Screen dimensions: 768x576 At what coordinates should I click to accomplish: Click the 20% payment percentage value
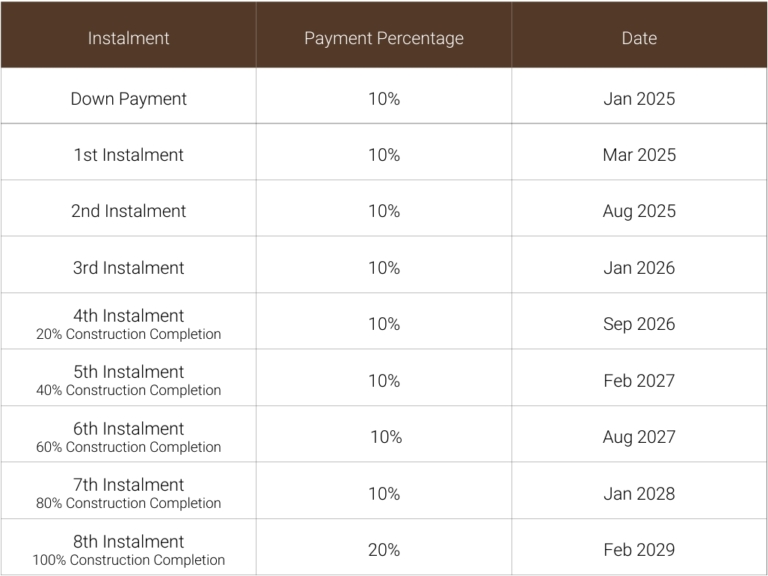[x=384, y=550]
